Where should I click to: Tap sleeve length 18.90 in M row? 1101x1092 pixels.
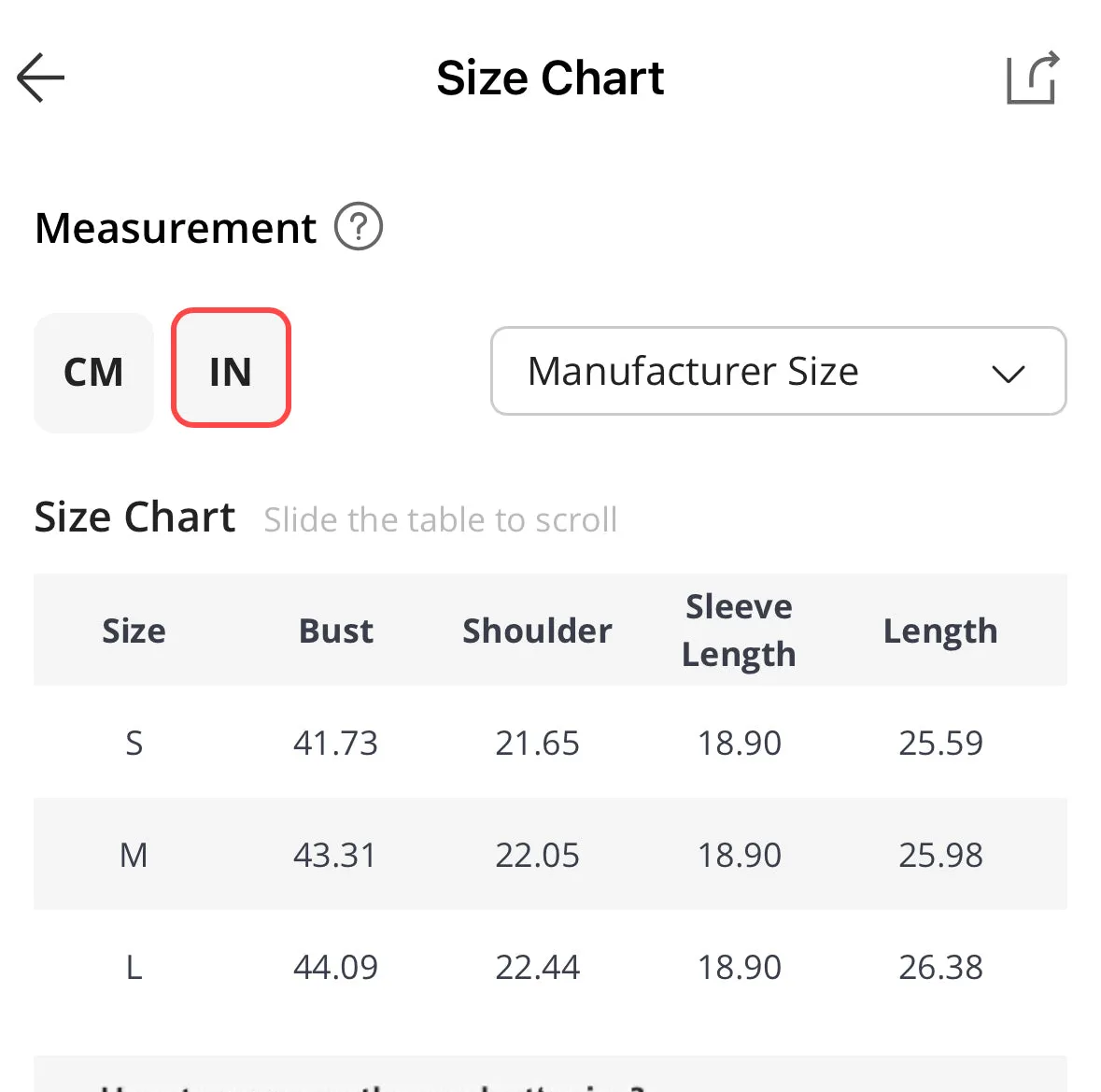point(739,856)
